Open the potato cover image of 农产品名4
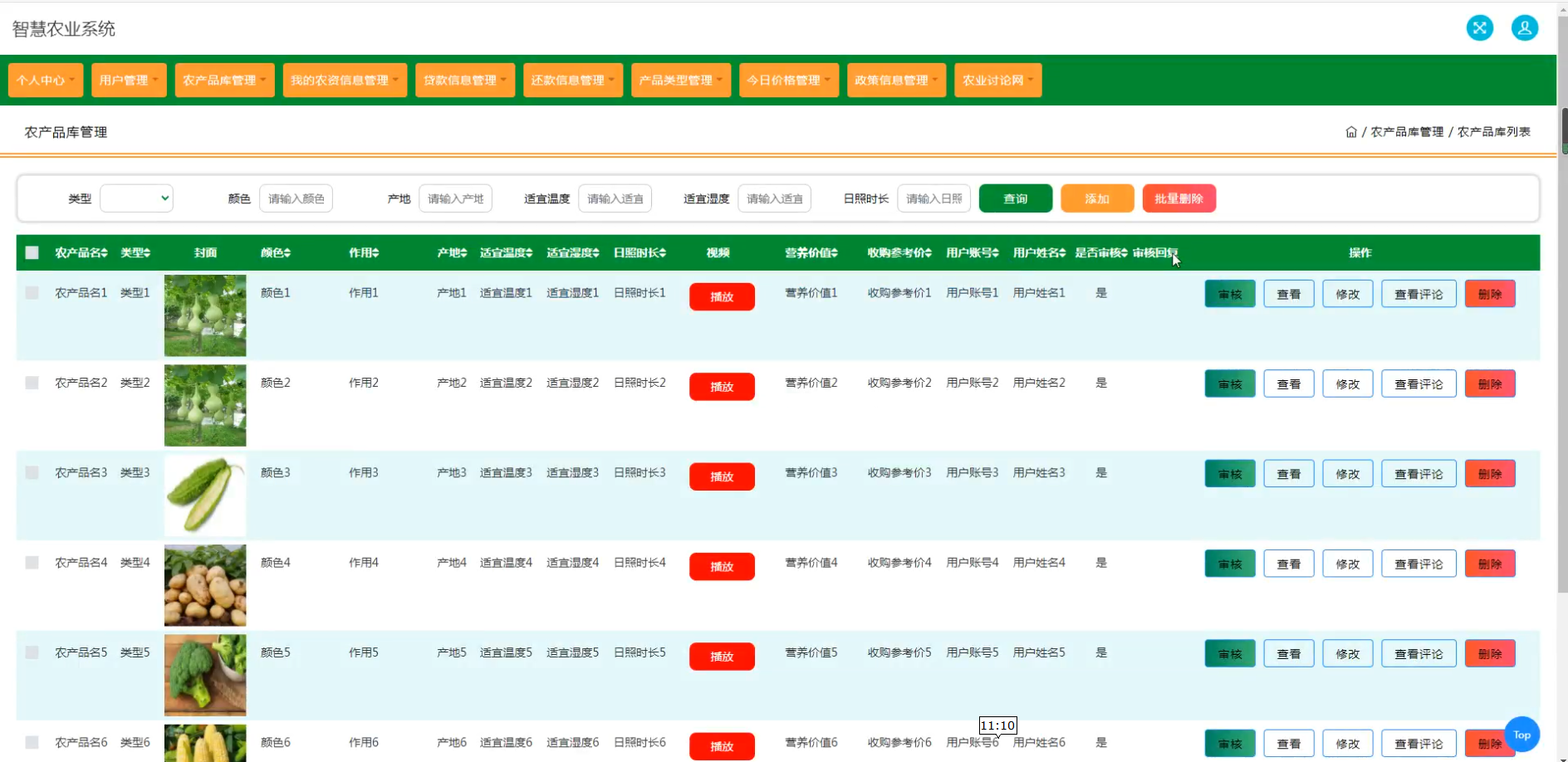Viewport: 1568px width, 762px height. pos(205,585)
